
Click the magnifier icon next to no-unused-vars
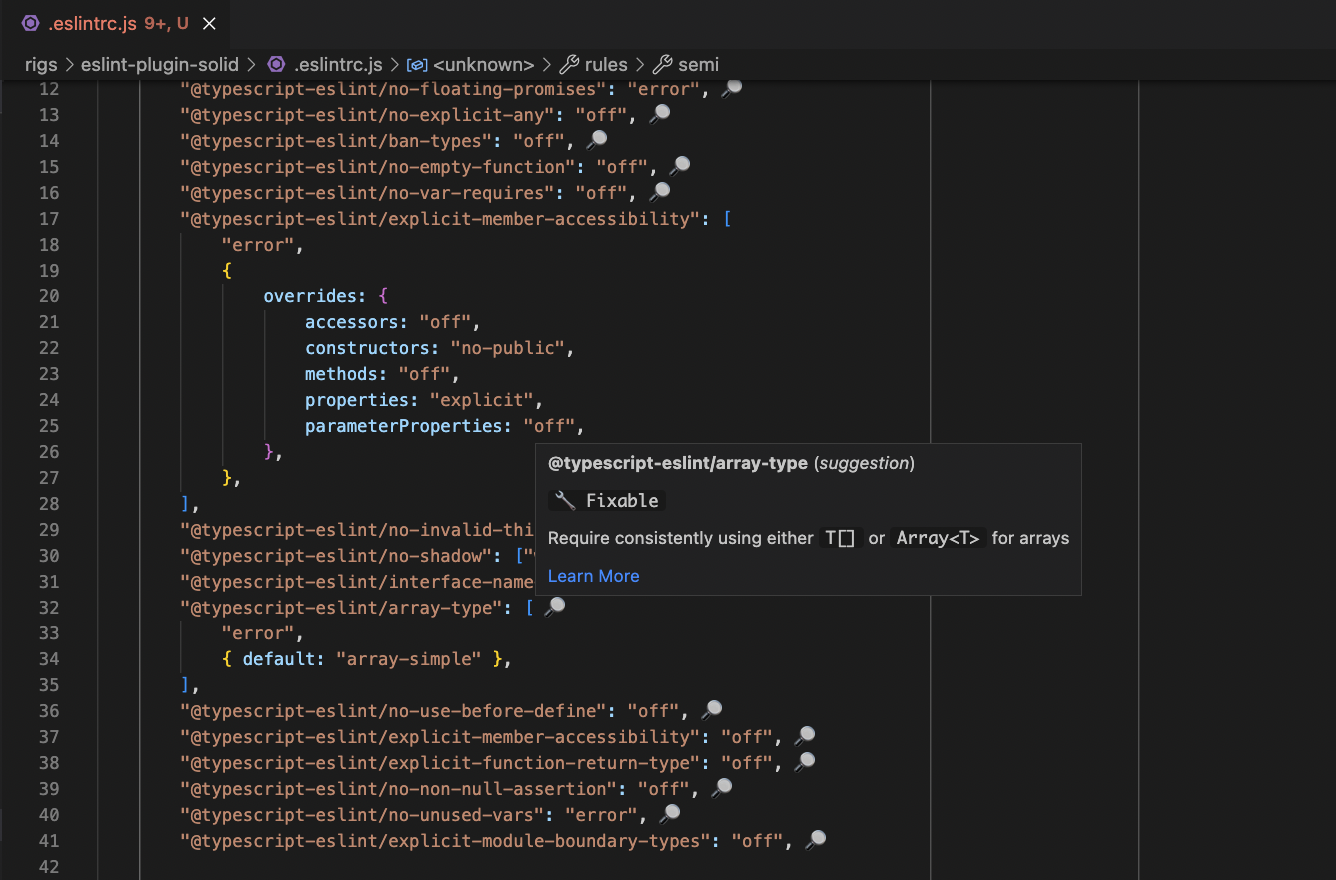coord(669,813)
